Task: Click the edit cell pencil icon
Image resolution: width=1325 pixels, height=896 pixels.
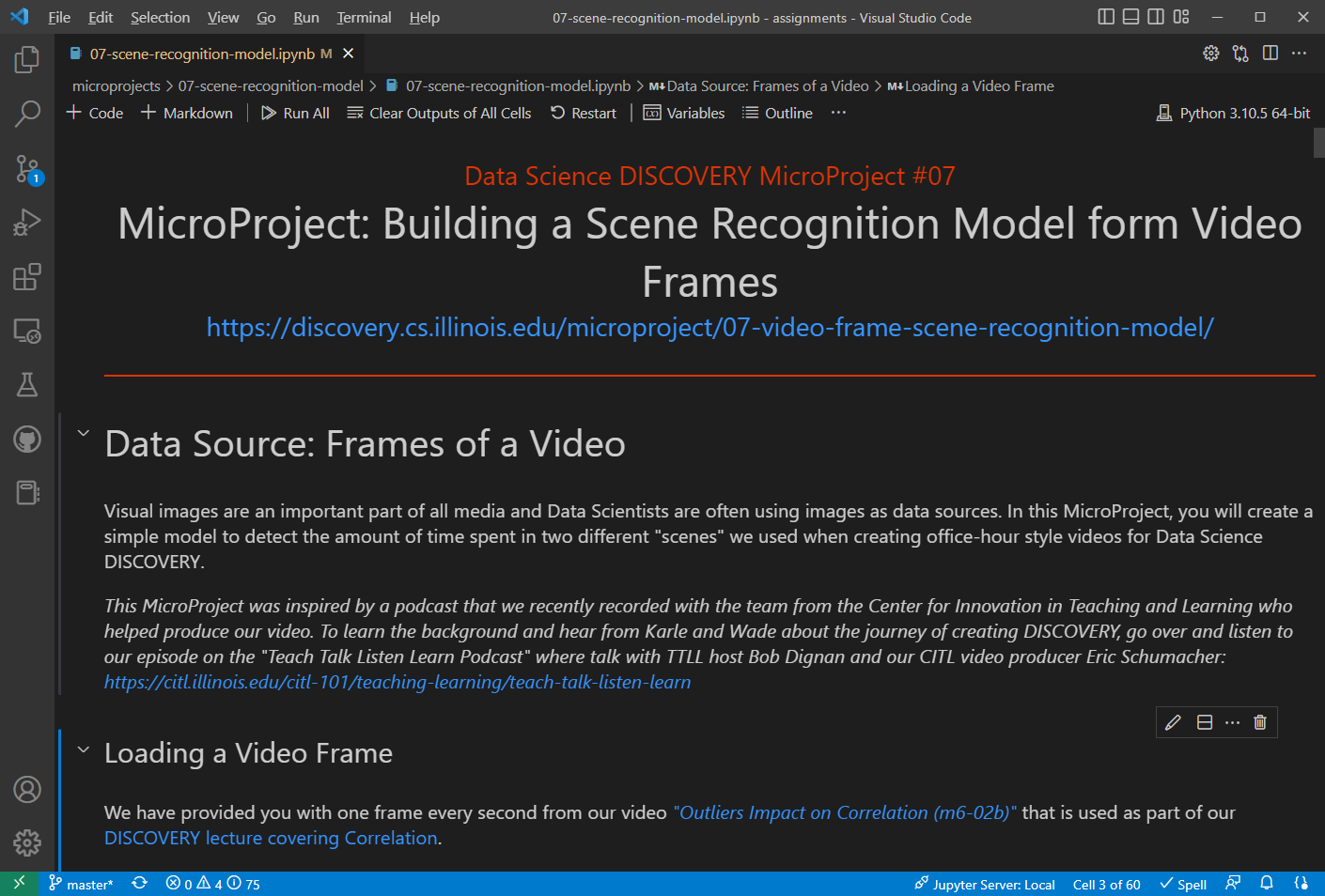Action: (x=1173, y=722)
